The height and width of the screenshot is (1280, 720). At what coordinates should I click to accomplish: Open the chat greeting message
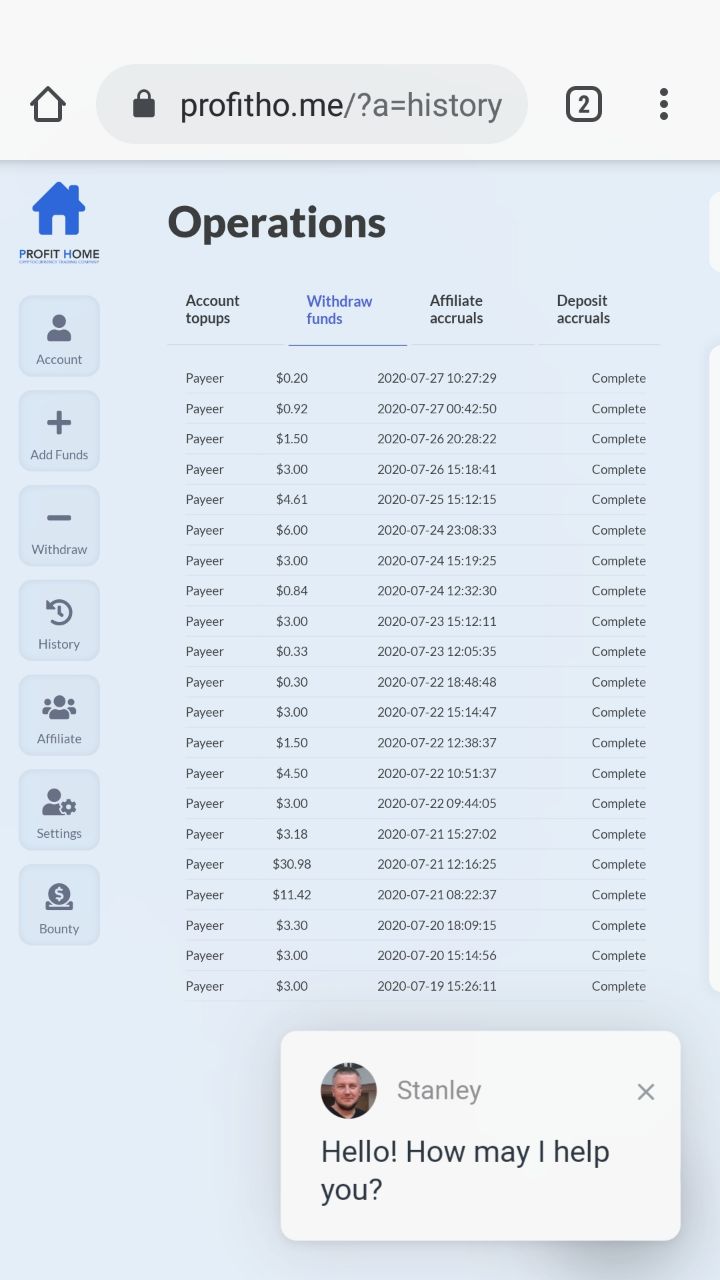click(465, 1170)
